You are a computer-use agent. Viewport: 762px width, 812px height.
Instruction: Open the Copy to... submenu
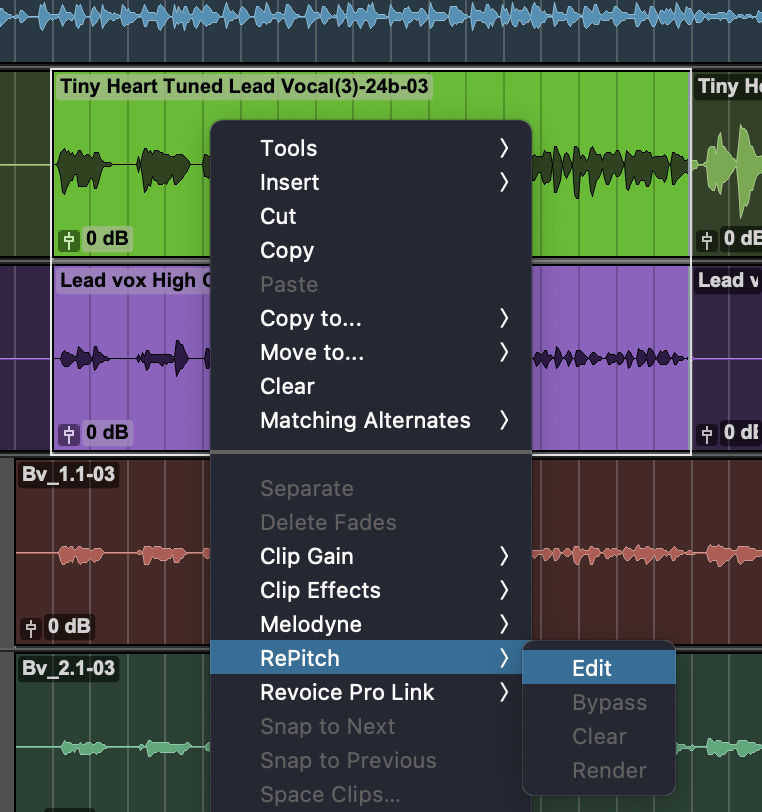[x=311, y=318]
